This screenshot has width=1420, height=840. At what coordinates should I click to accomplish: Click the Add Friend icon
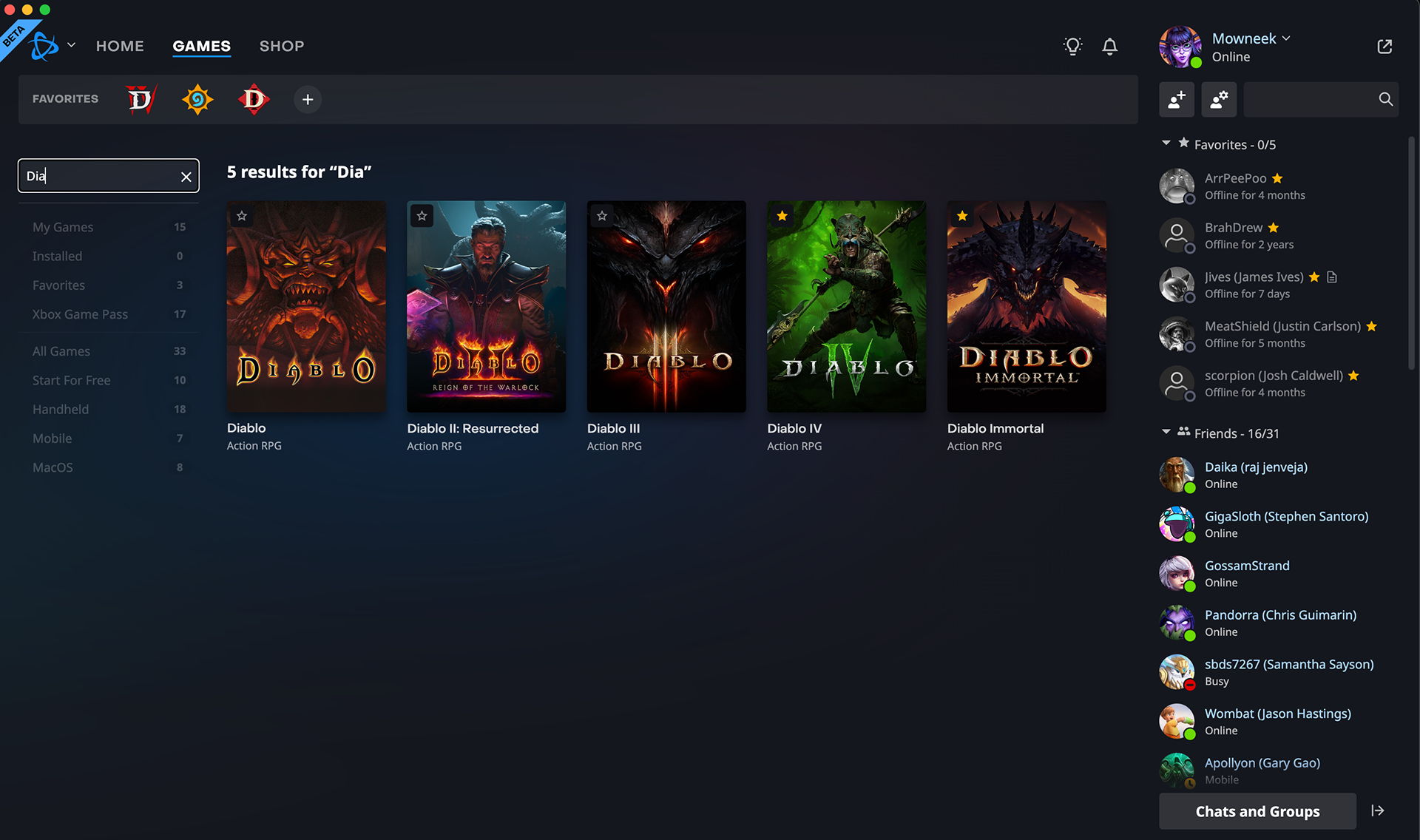point(1177,99)
